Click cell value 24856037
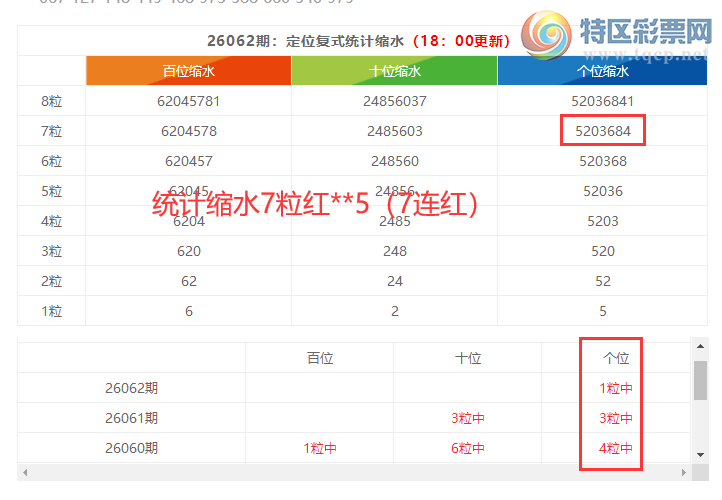722x500 pixels. [x=395, y=101]
